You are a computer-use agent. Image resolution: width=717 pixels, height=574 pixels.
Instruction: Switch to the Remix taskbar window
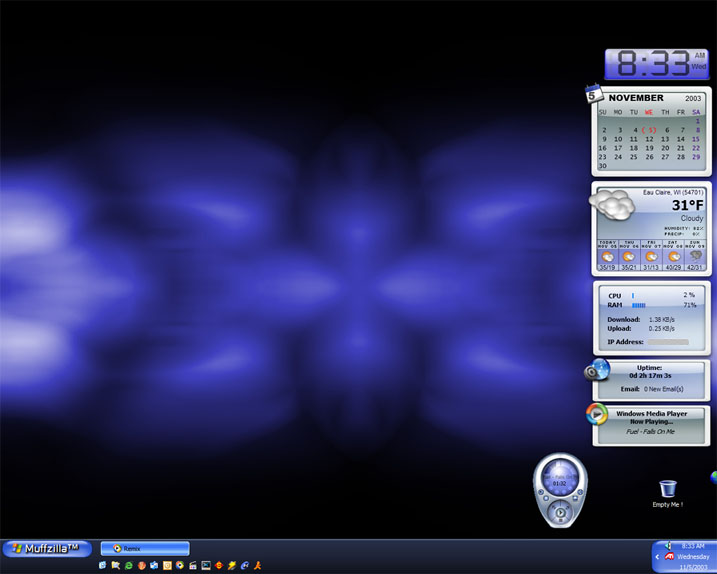coord(144,548)
